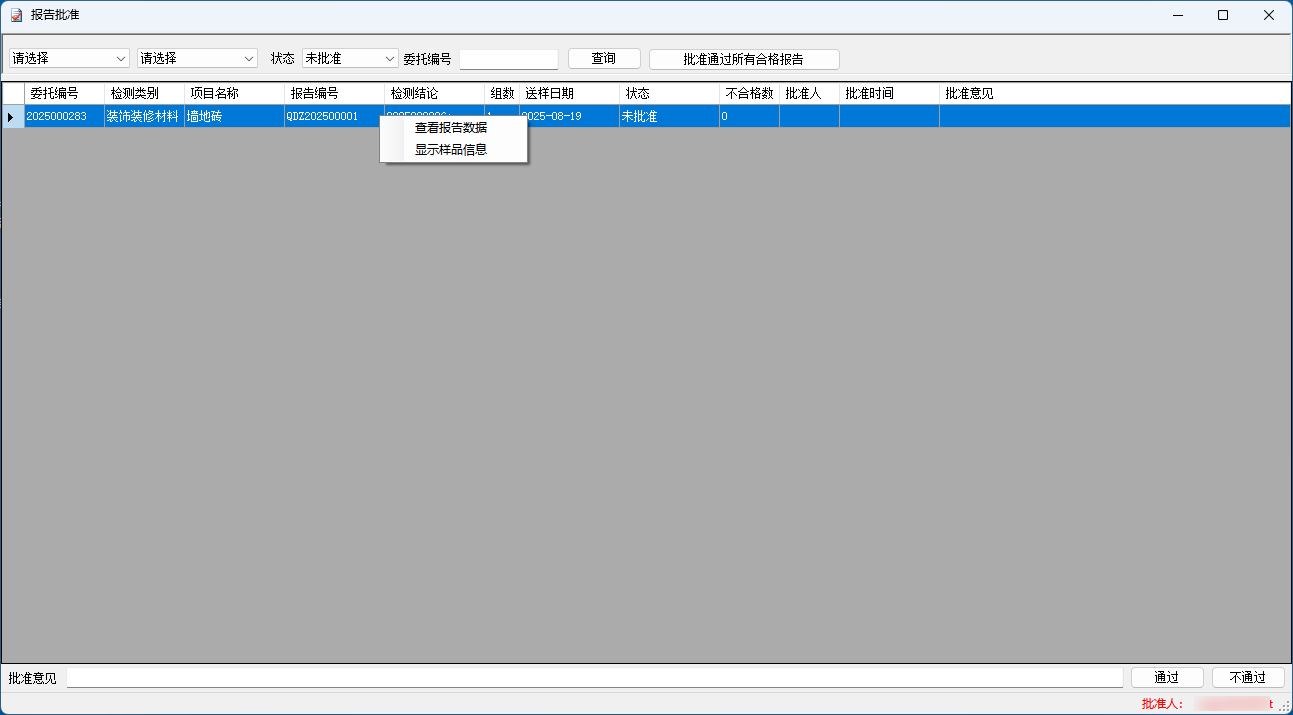The image size is (1293, 715).
Task: Select the cell containing QDZ202500001
Action: point(334,117)
